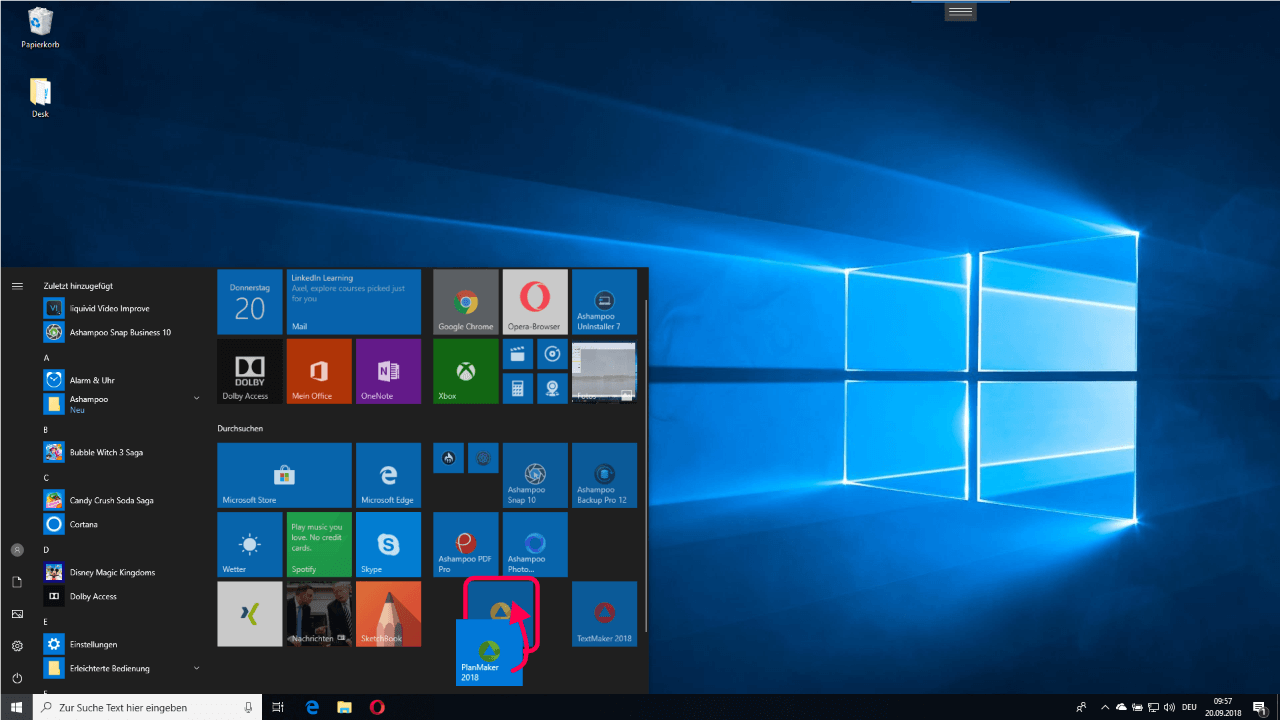1280x720 pixels.
Task: Open the user account icon in Start rail
Action: pos(17,550)
